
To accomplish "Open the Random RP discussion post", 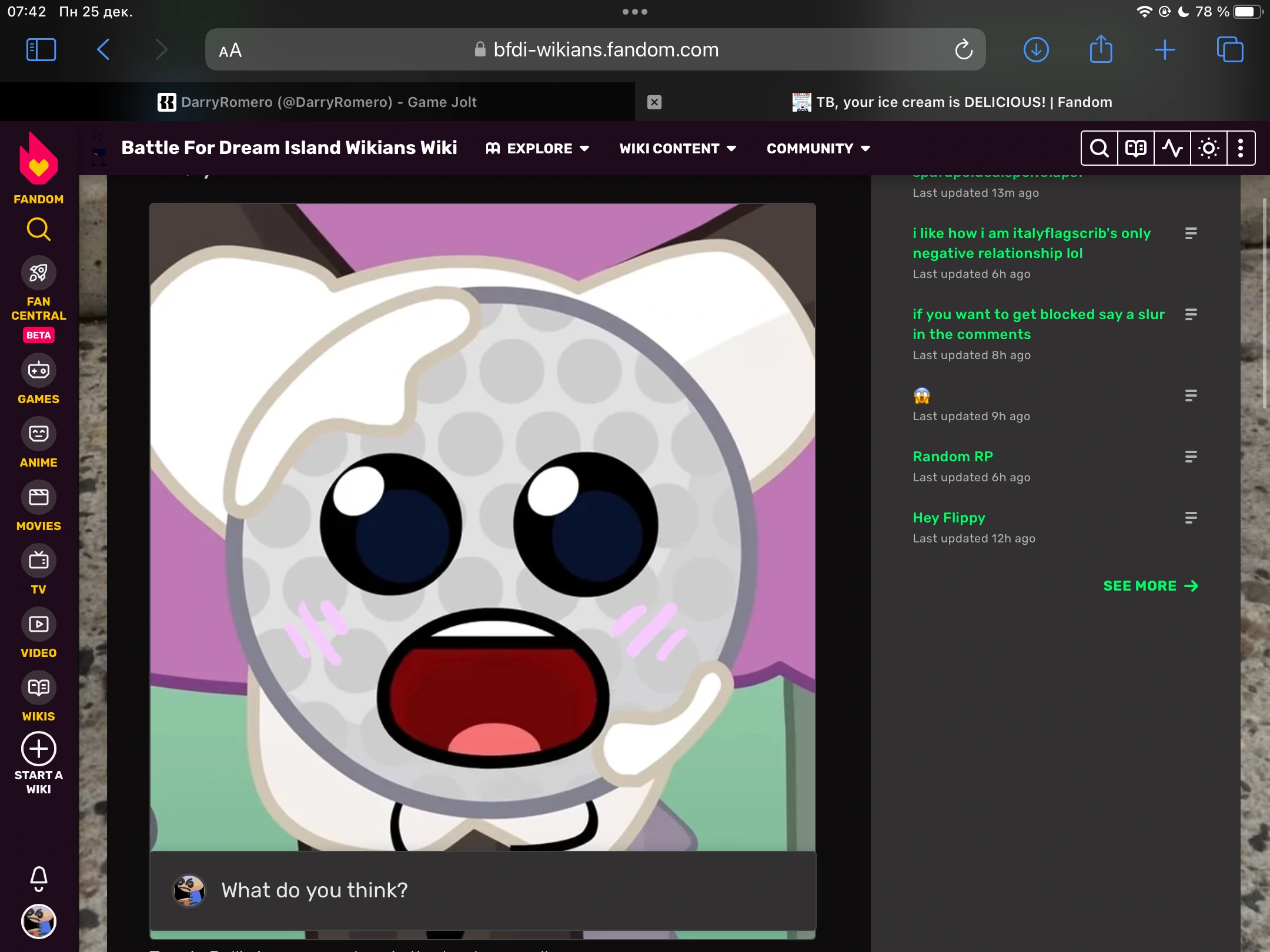I will coord(952,456).
